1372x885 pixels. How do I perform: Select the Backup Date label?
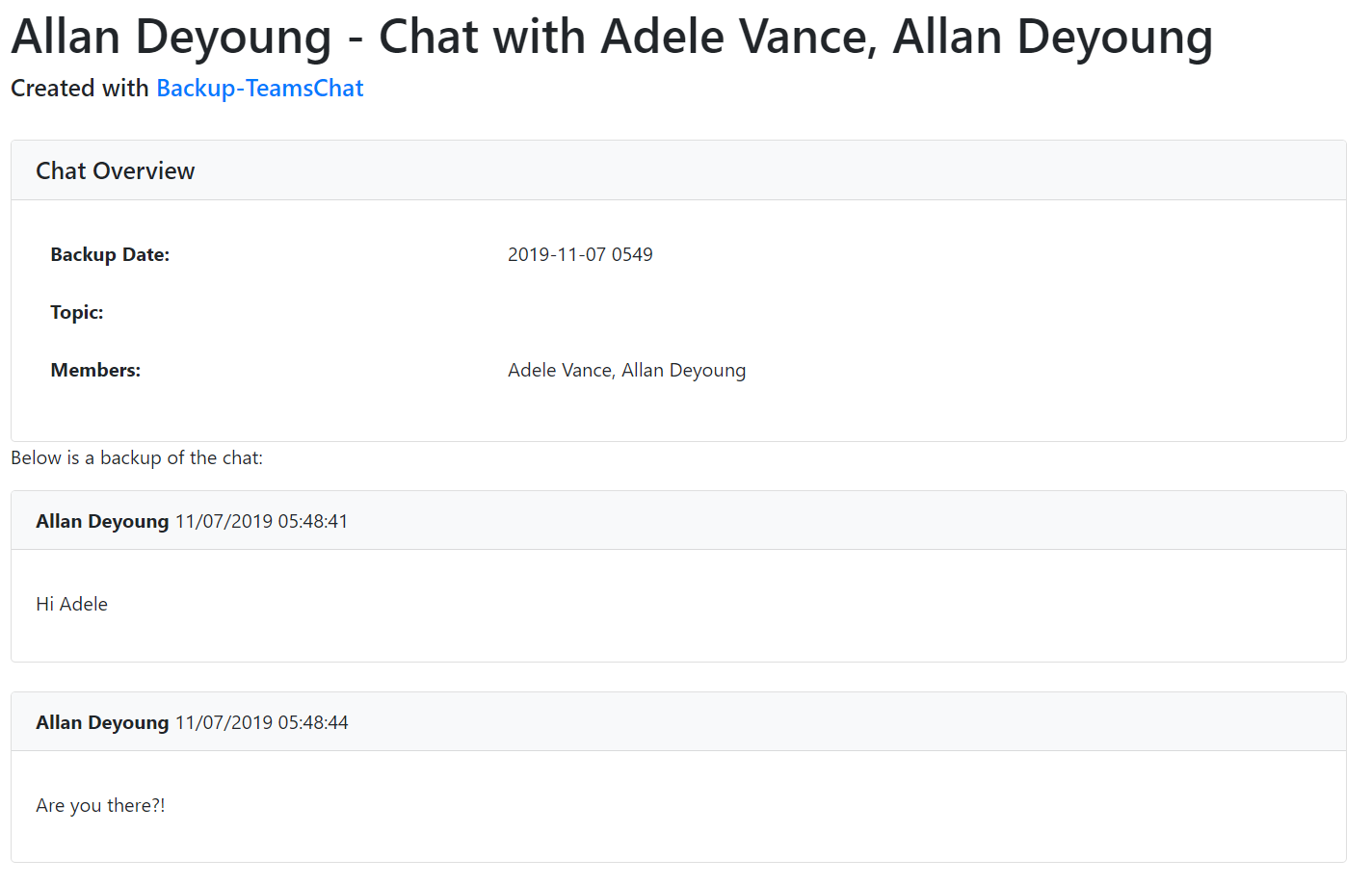pos(110,254)
